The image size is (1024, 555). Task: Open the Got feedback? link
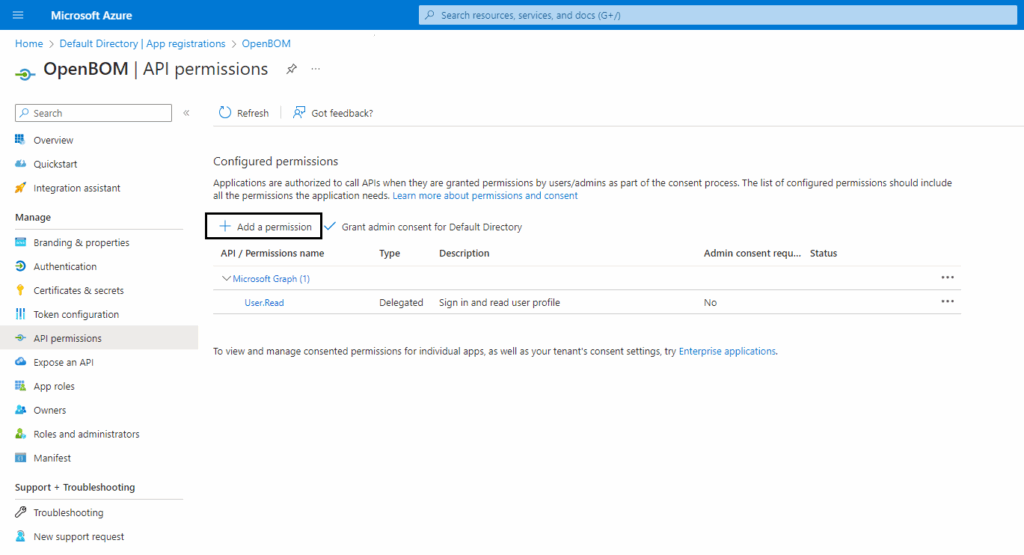coord(342,113)
